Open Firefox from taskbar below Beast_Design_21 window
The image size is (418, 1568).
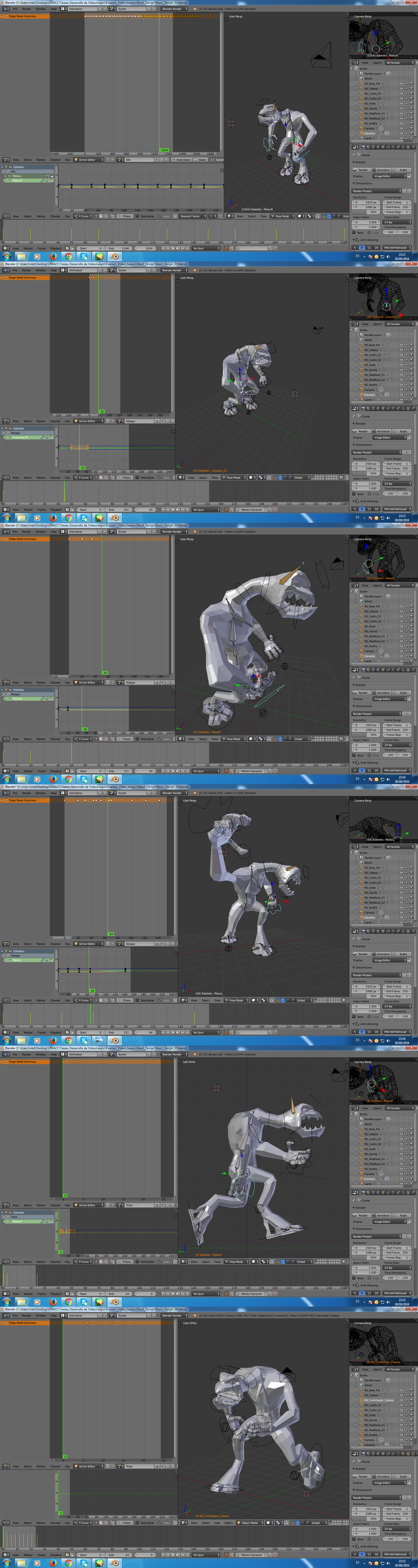click(52, 256)
